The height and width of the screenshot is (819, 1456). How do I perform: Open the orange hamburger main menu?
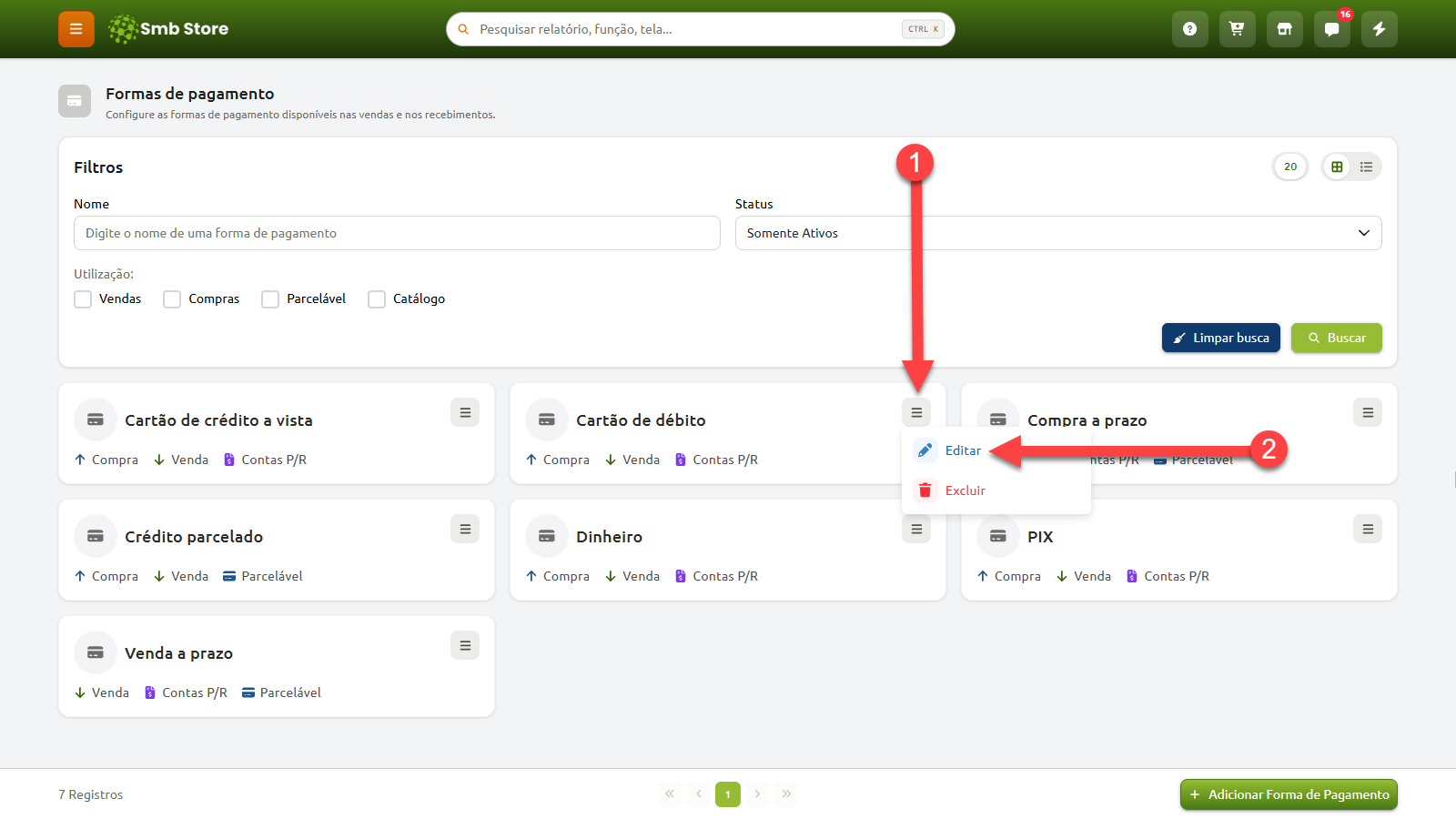[x=76, y=29]
